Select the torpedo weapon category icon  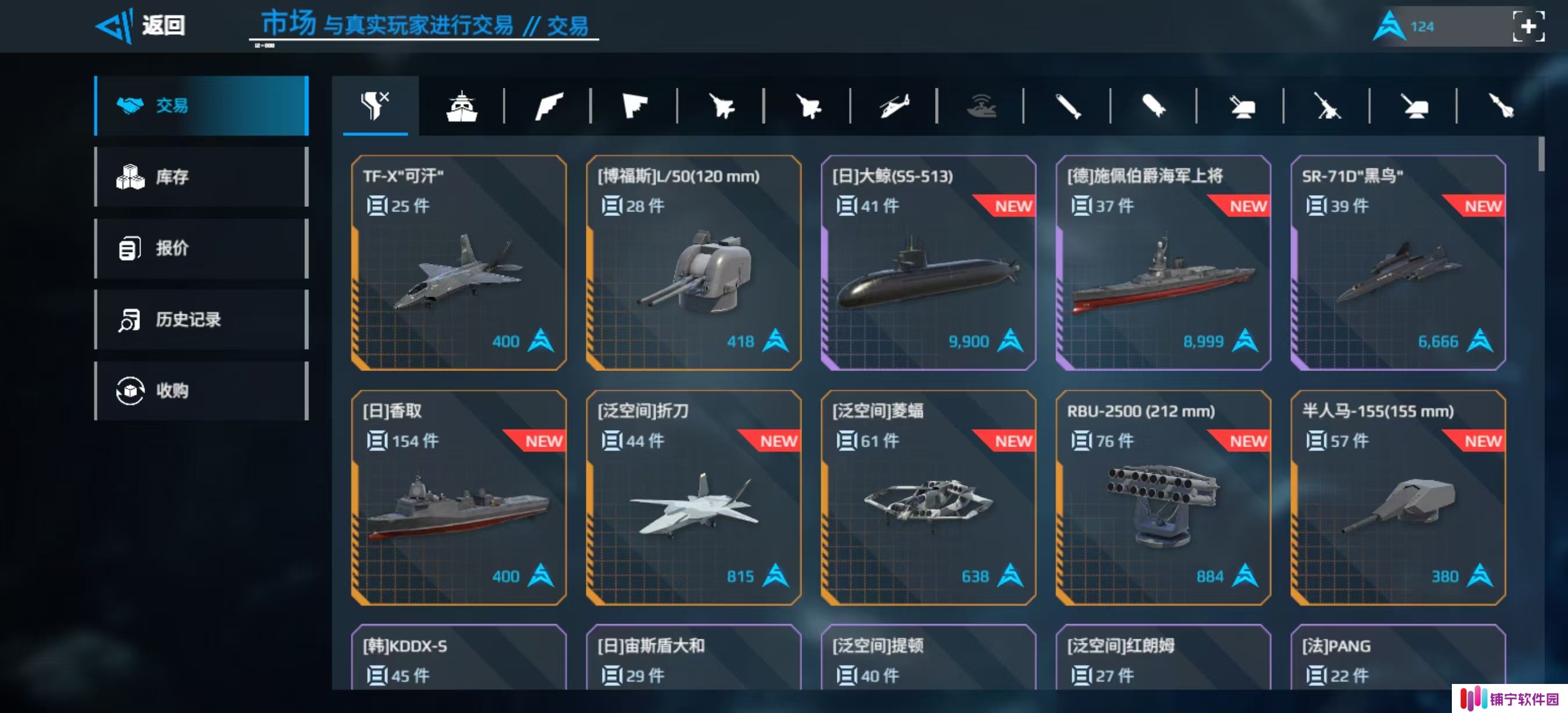[1067, 106]
